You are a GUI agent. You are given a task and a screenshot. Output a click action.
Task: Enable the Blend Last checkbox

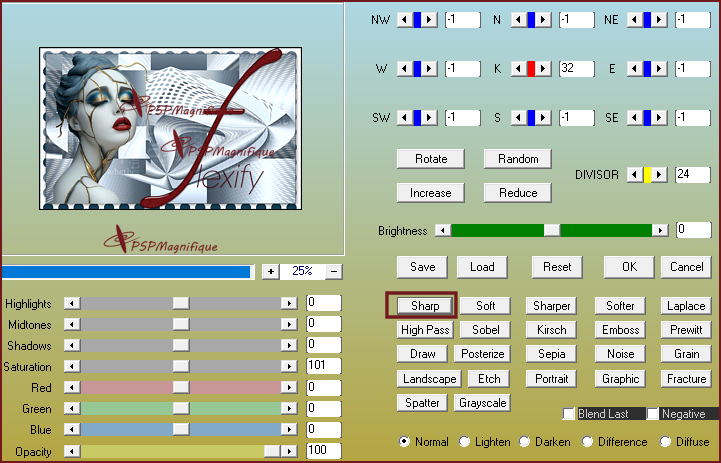[569, 414]
